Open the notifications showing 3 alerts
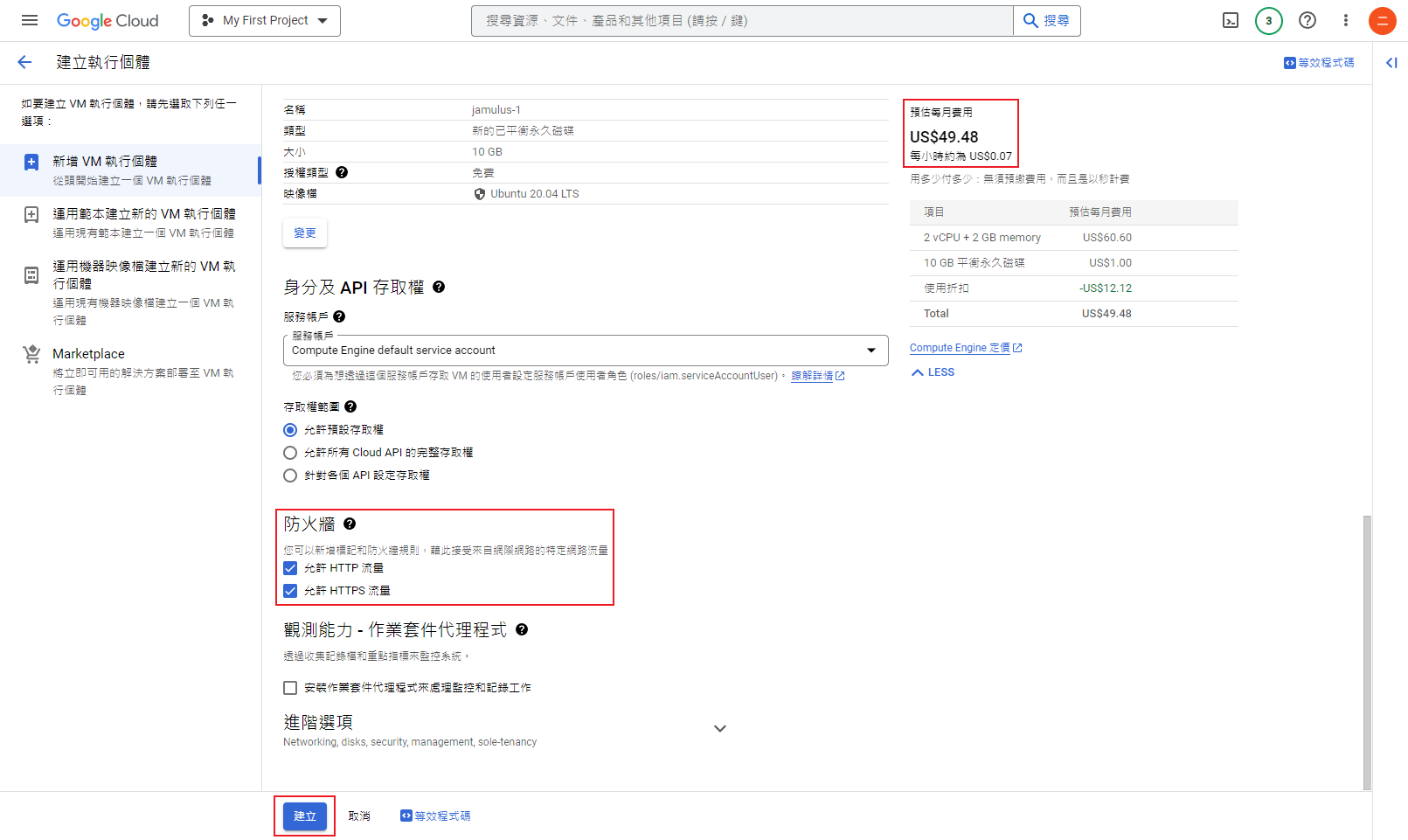1408x840 pixels. coord(1269,20)
